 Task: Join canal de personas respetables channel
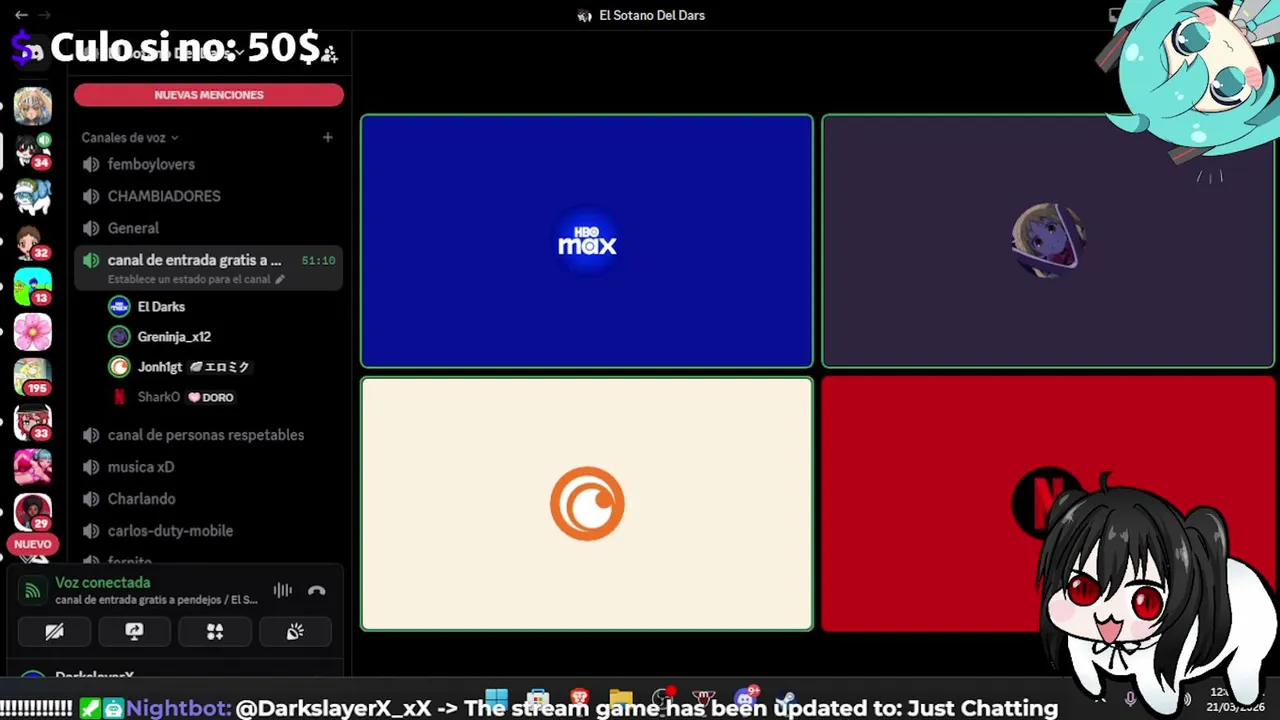(x=208, y=435)
